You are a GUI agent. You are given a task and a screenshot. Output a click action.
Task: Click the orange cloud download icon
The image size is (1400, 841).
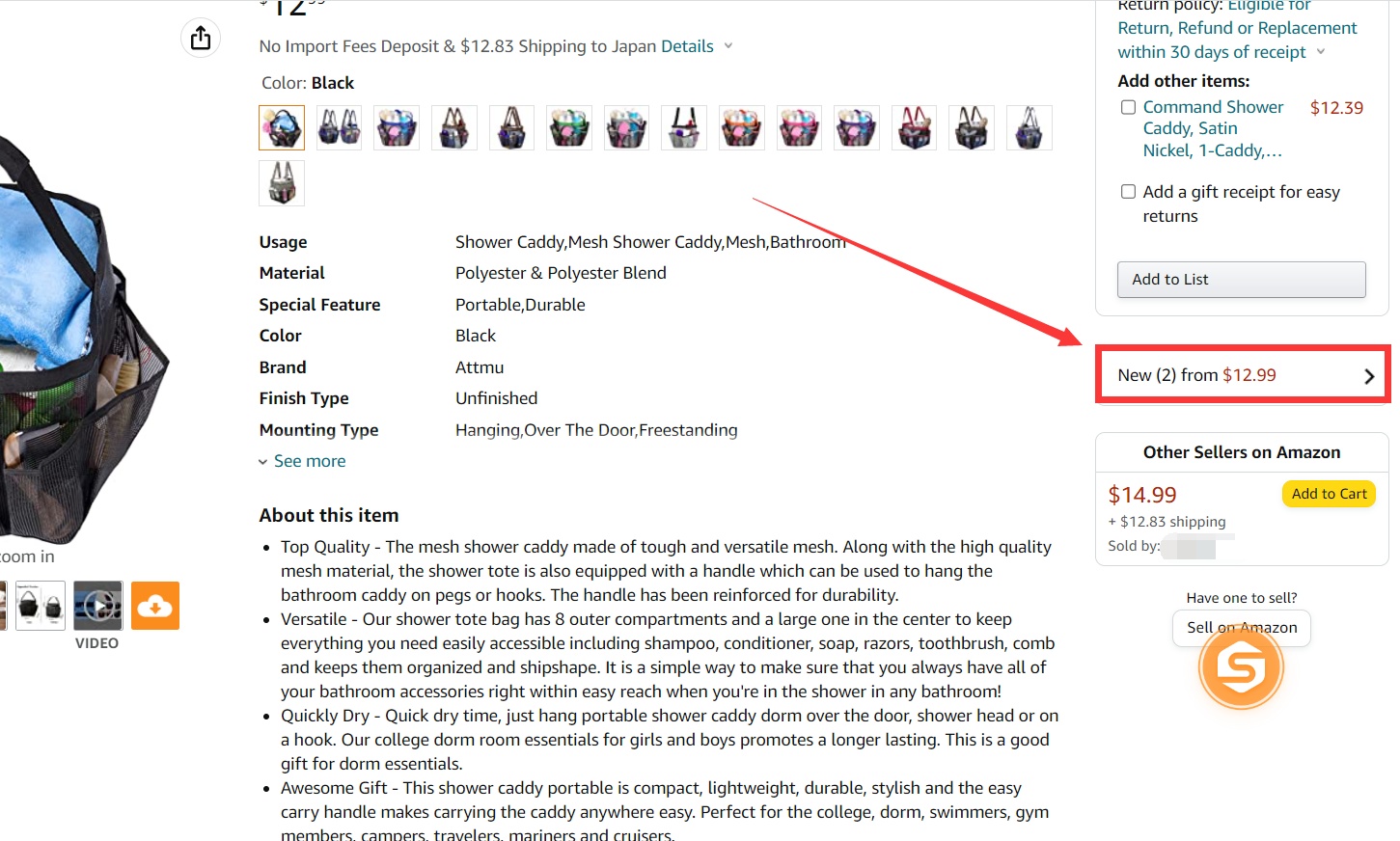pyautogui.click(x=155, y=606)
